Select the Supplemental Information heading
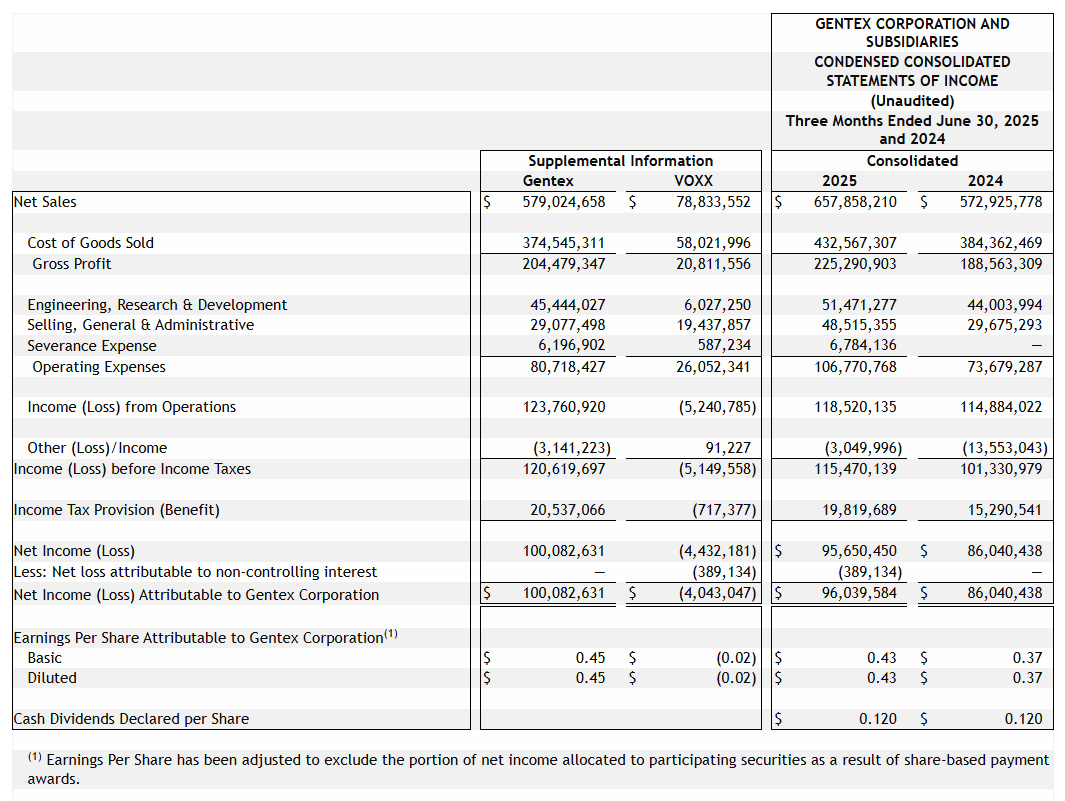This screenshot has height=801, width=1065. pos(620,161)
